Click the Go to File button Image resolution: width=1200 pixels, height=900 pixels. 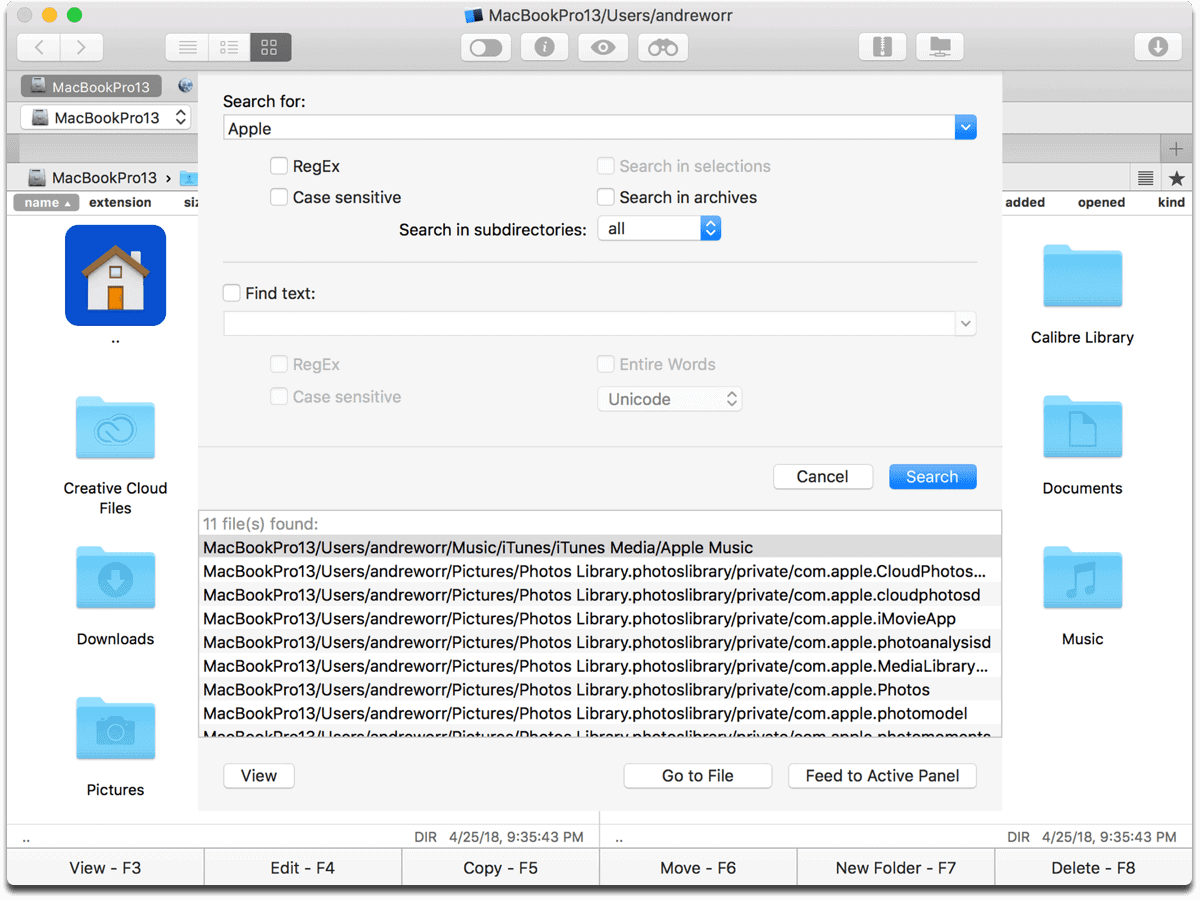click(698, 775)
